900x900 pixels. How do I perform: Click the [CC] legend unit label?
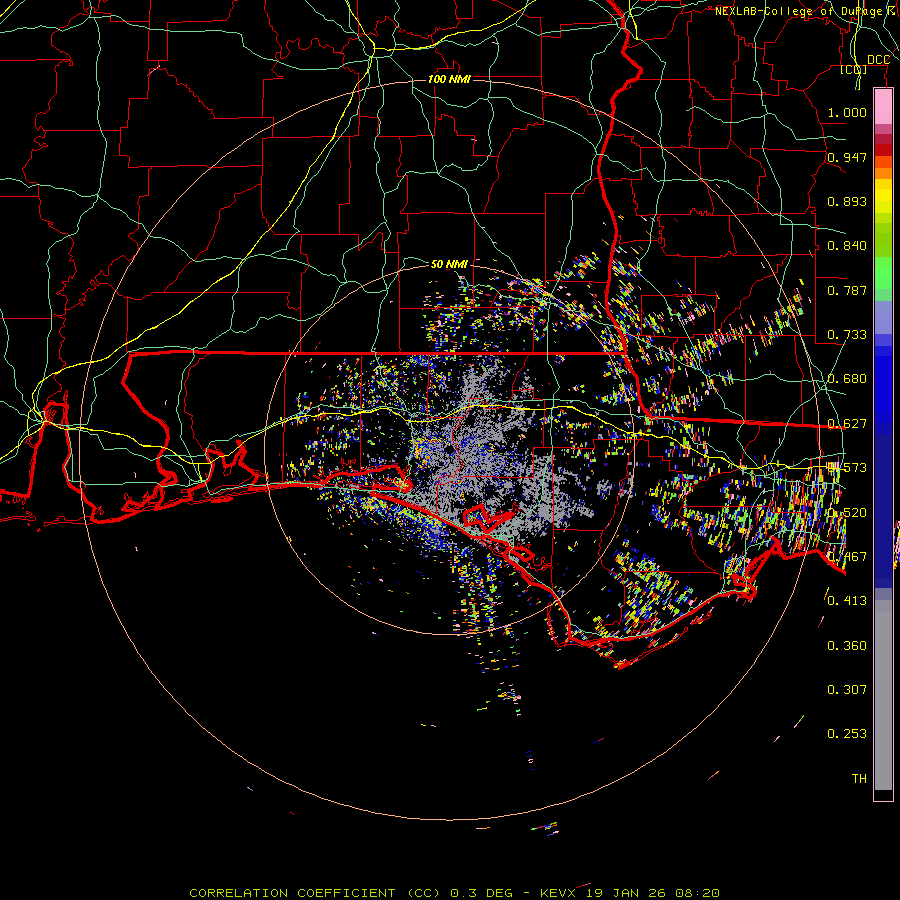[854, 69]
